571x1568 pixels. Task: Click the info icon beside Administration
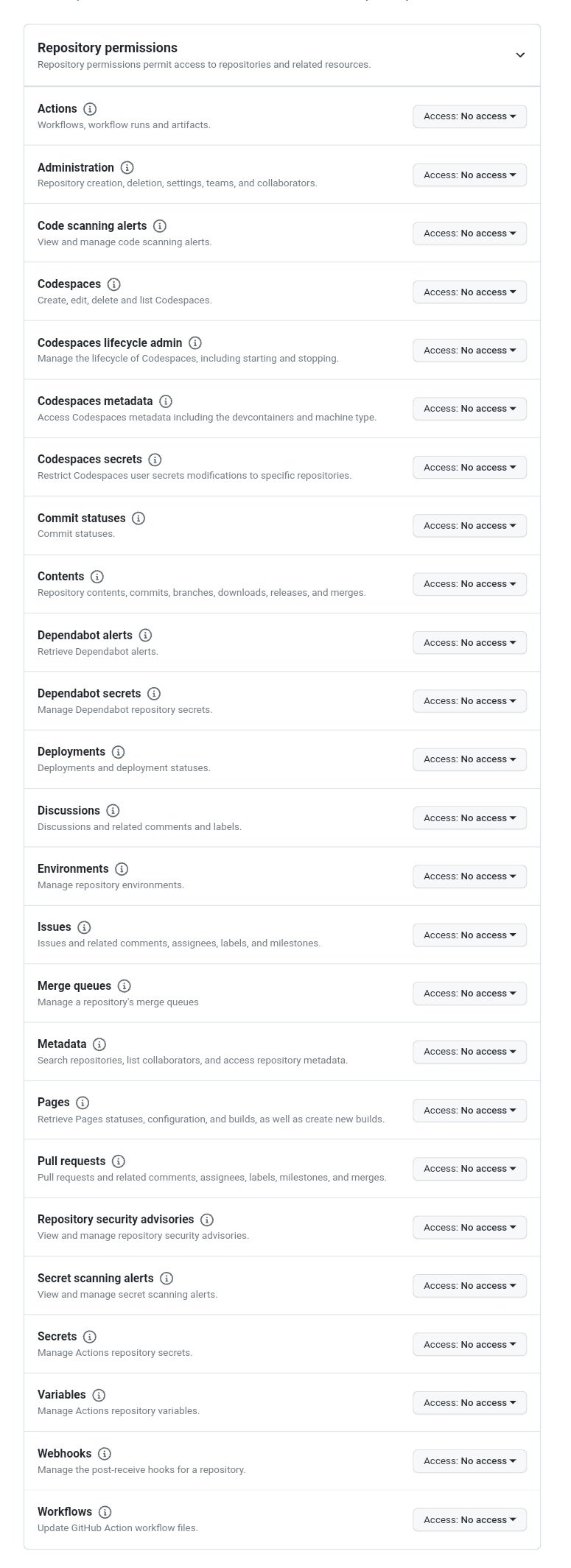tap(127, 168)
